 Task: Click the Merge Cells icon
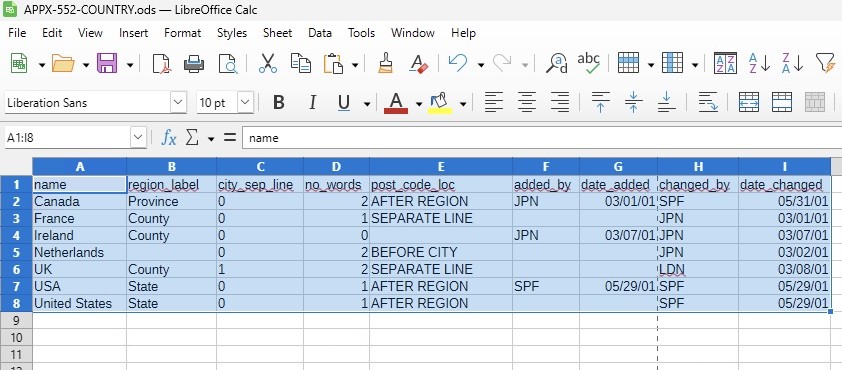(782, 103)
